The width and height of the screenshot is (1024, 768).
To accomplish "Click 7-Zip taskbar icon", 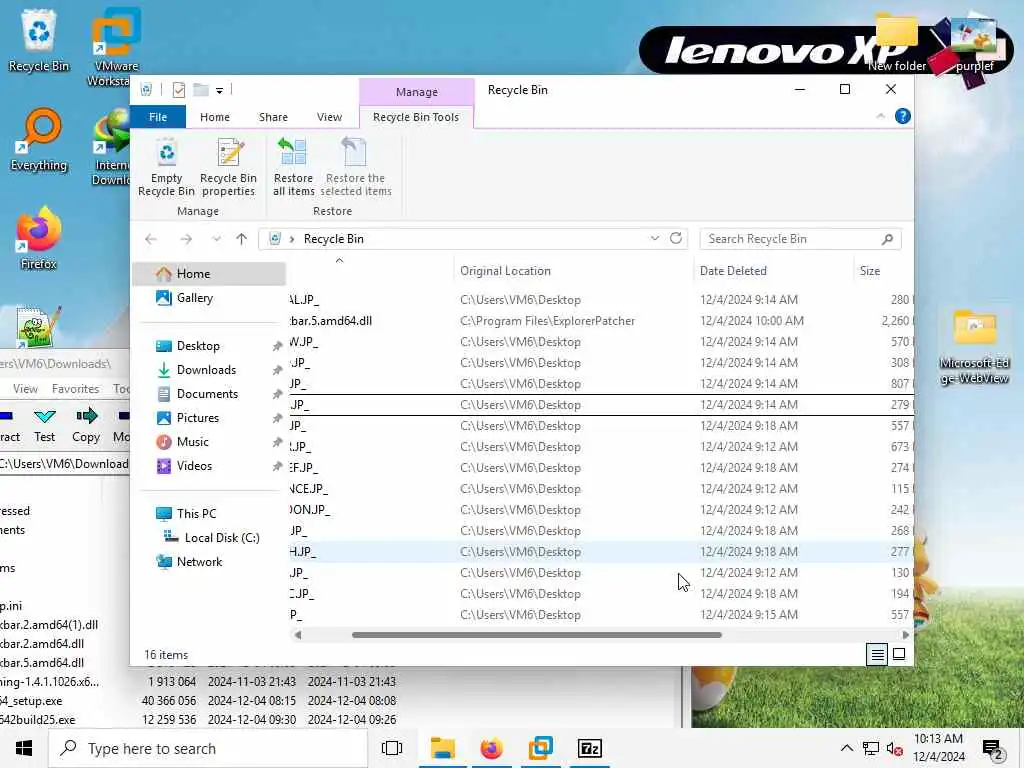I will pyautogui.click(x=590, y=748).
